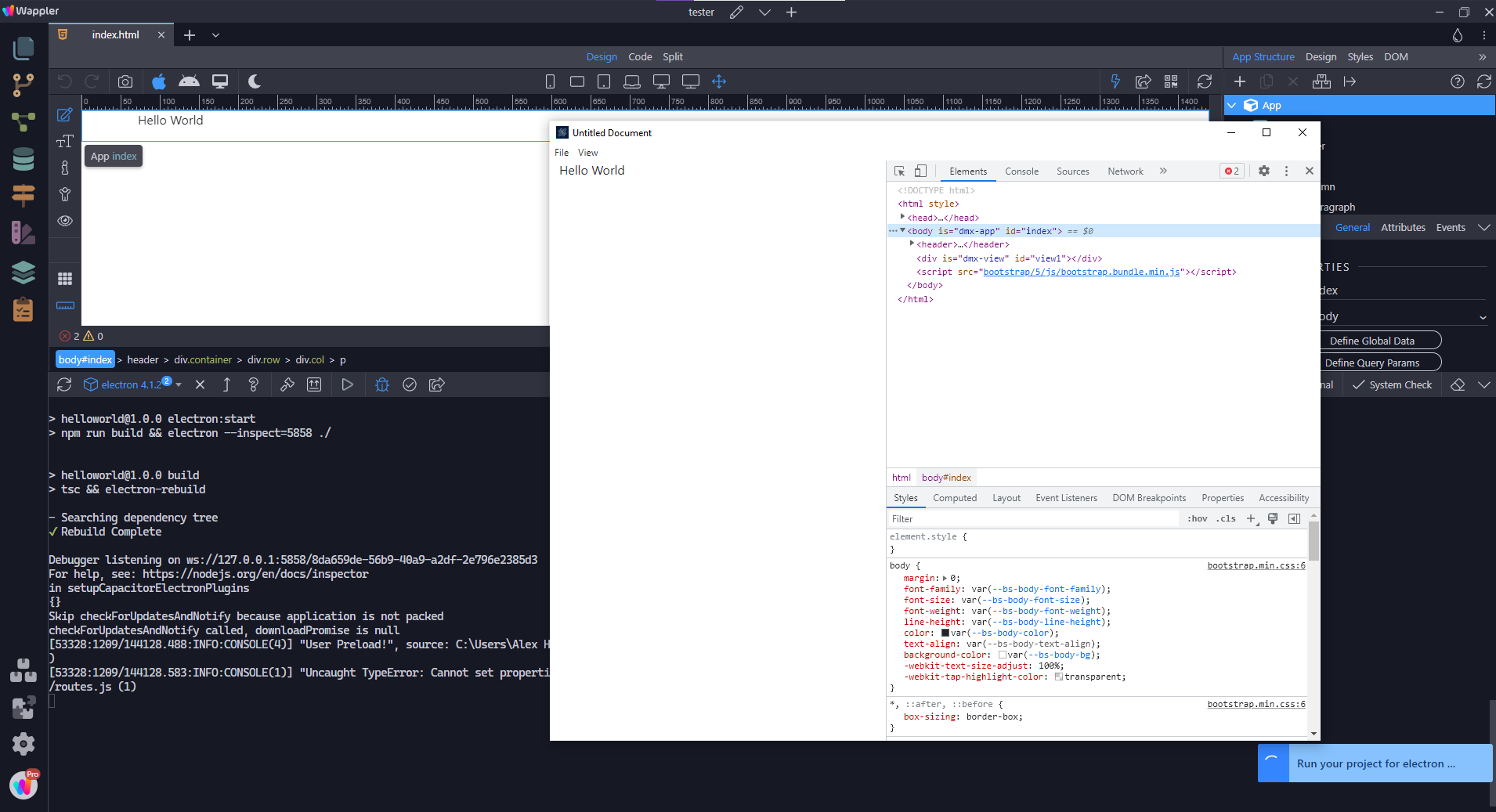Viewport: 1496px width, 812px height.
Task: Open the Database manager sidebar icon
Action: (x=23, y=159)
